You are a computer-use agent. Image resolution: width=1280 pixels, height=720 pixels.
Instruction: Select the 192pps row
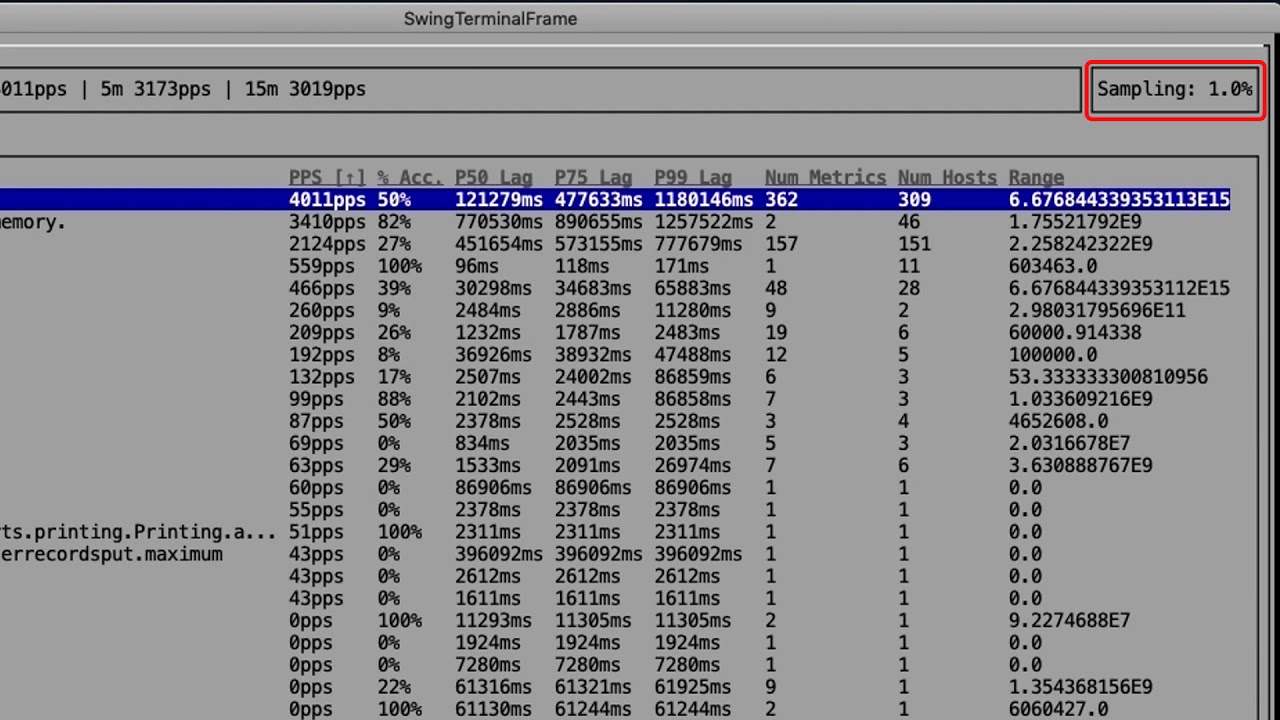(615, 355)
